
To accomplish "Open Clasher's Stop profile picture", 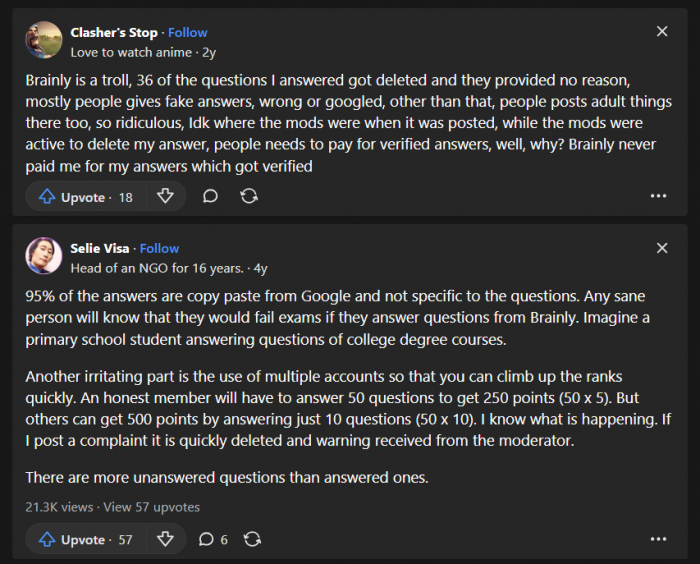I will 44,41.
